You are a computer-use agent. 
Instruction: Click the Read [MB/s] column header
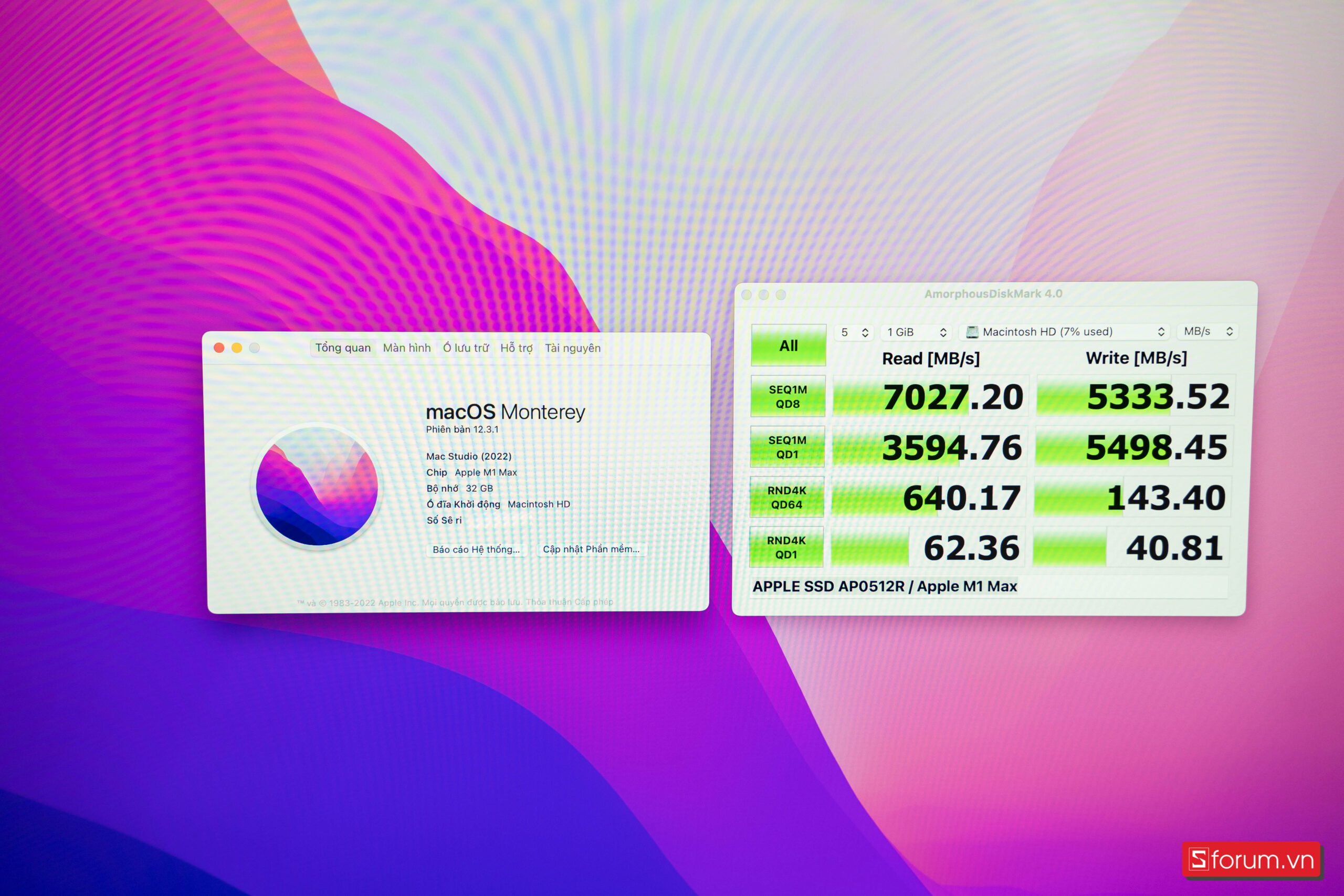(931, 359)
